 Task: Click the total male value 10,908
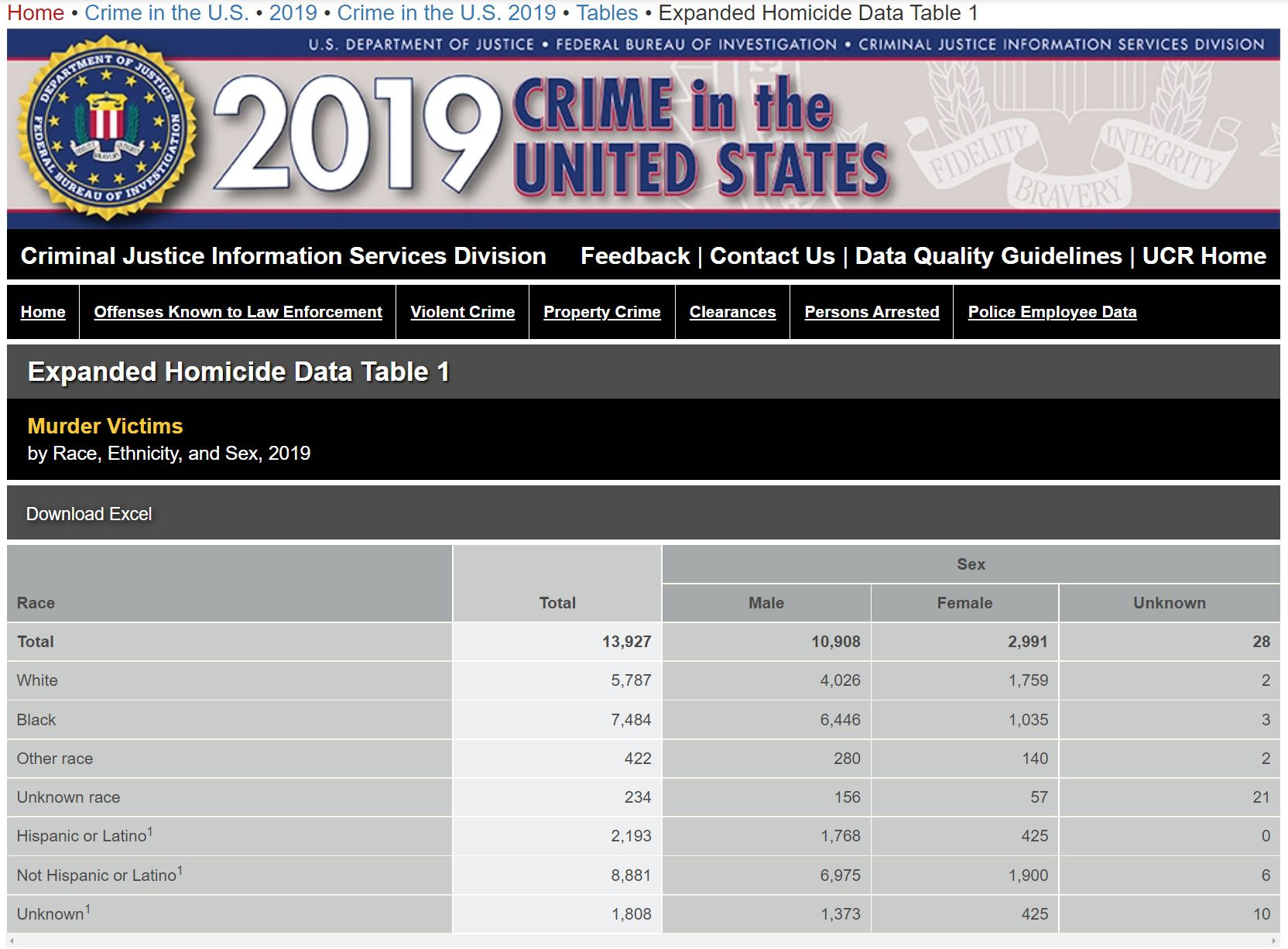(x=836, y=642)
